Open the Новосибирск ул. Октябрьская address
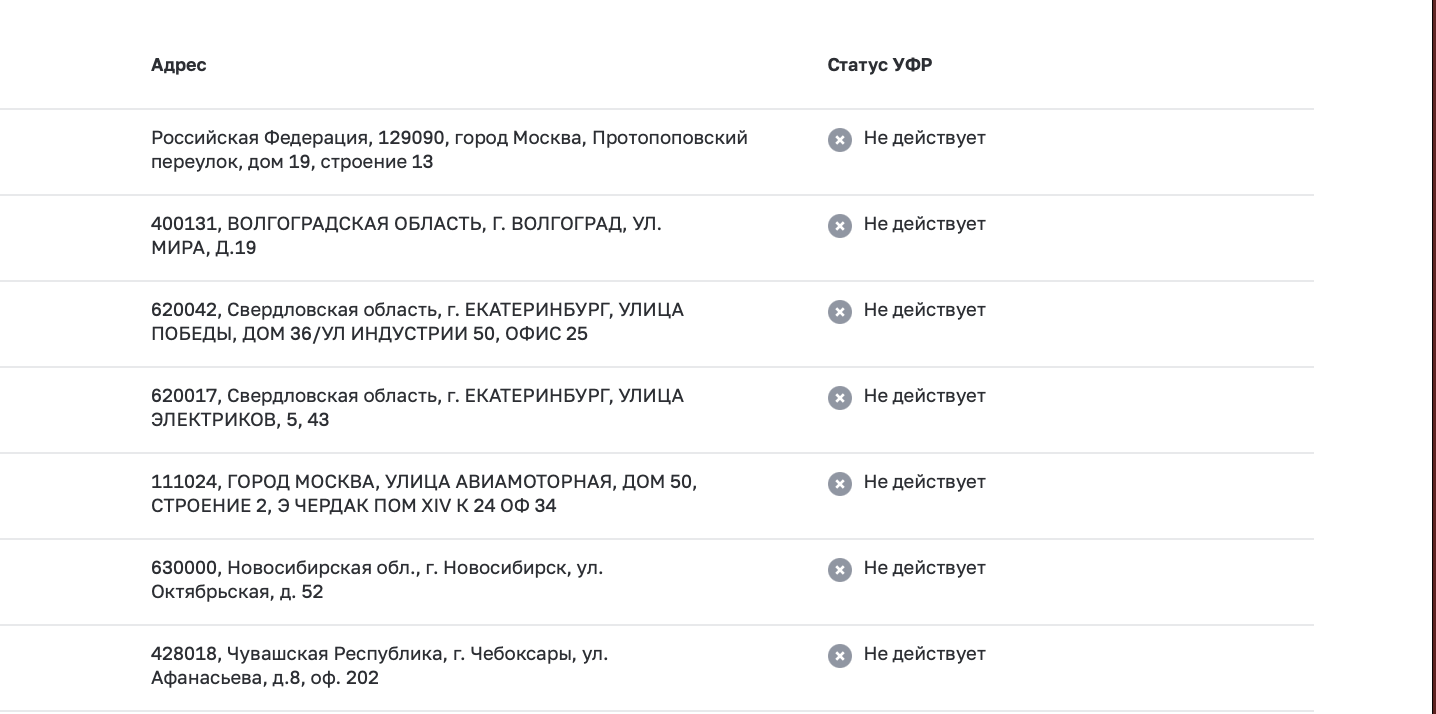The image size is (1436, 714). (377, 580)
